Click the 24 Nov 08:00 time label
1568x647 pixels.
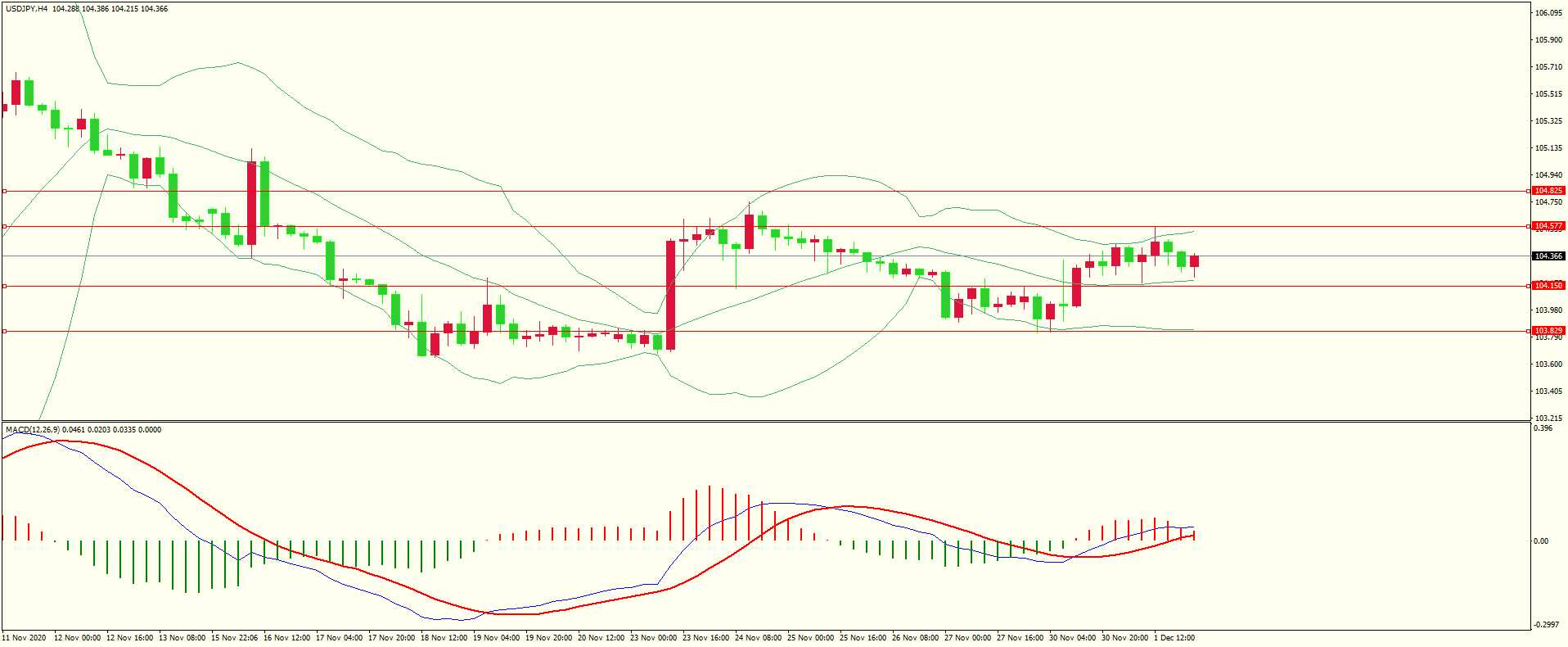(x=759, y=638)
